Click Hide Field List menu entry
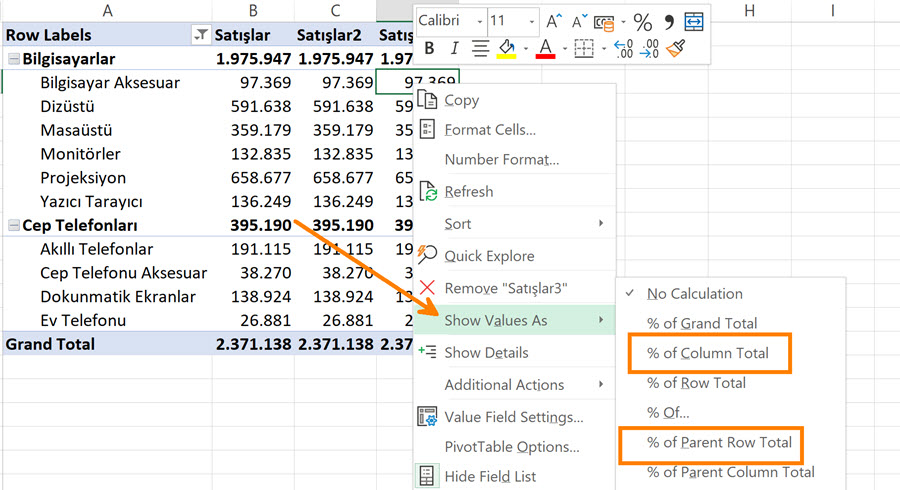 (x=490, y=476)
